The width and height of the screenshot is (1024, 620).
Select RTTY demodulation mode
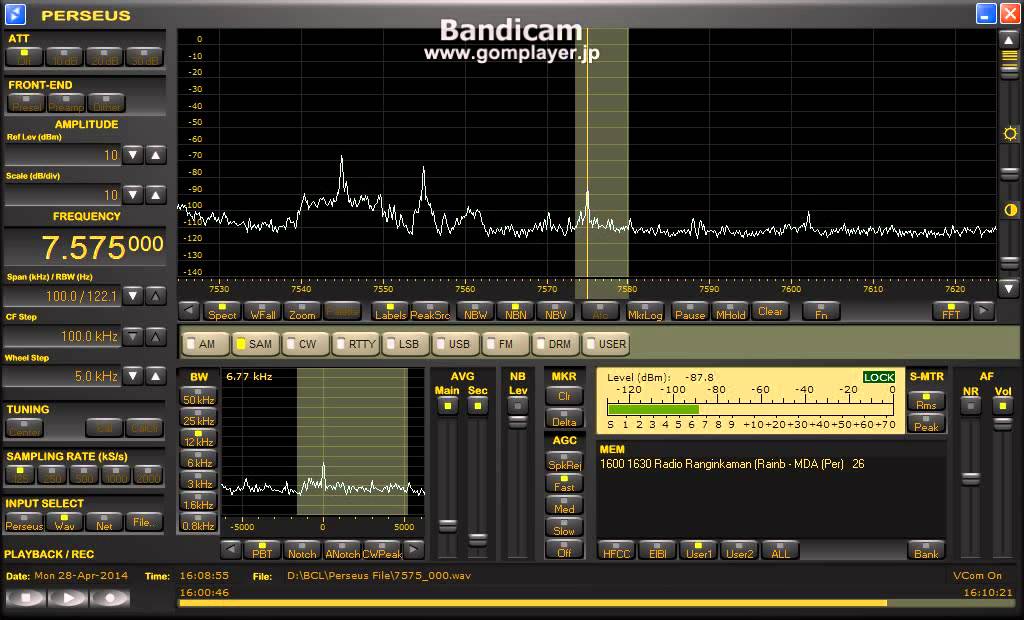point(356,344)
